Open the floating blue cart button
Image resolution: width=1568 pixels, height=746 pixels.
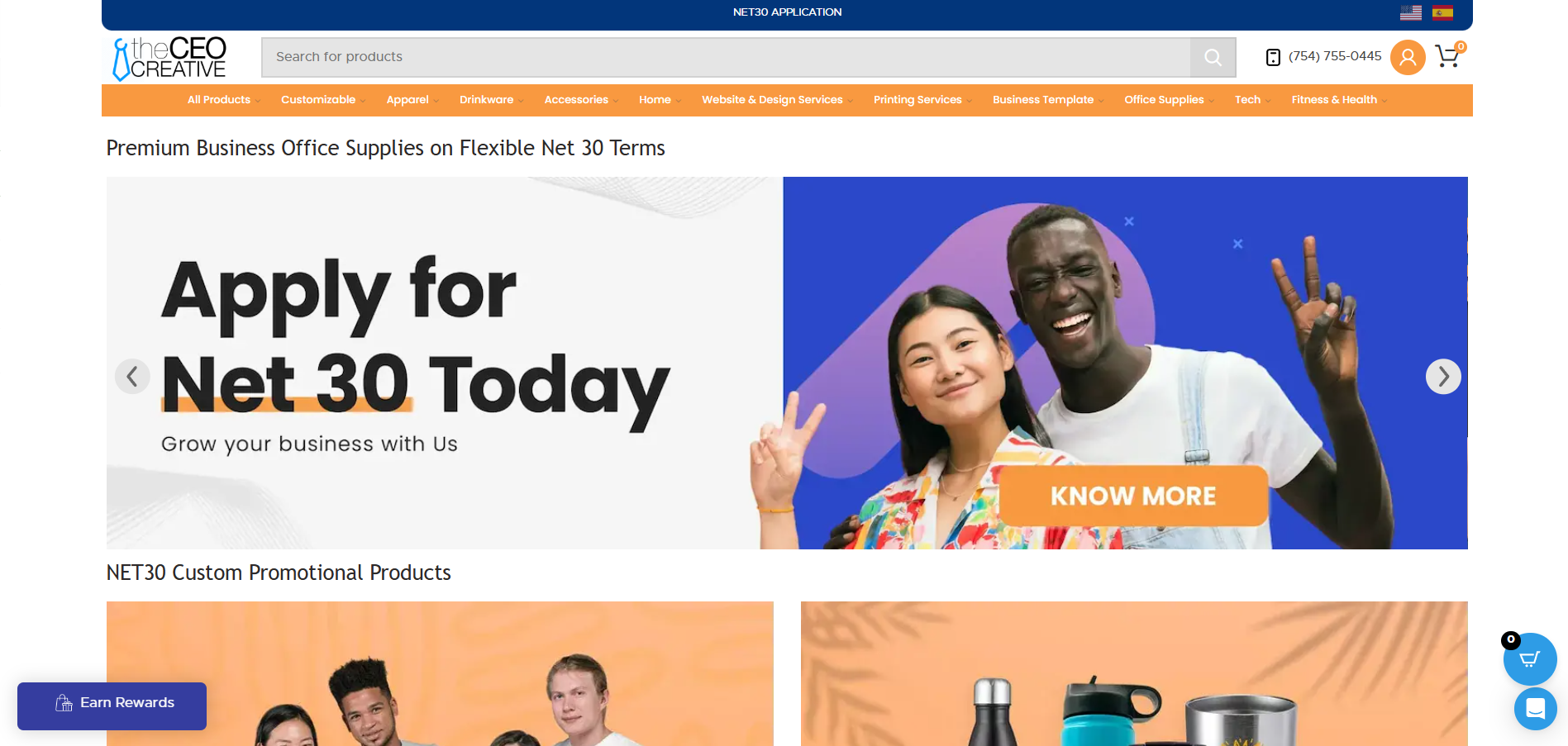click(x=1530, y=658)
